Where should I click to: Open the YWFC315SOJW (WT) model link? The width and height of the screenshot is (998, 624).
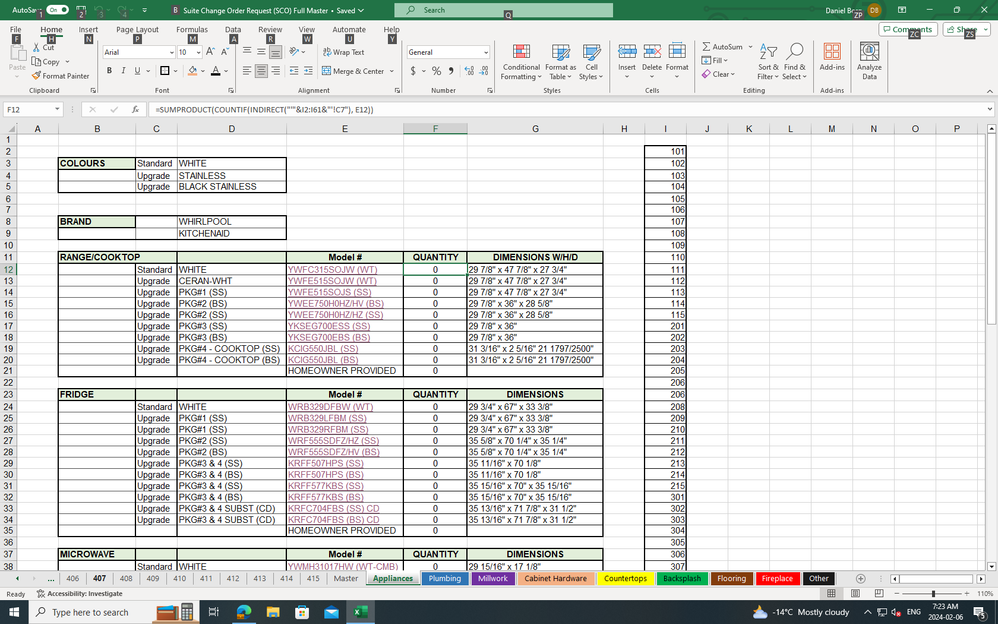click(x=332, y=269)
